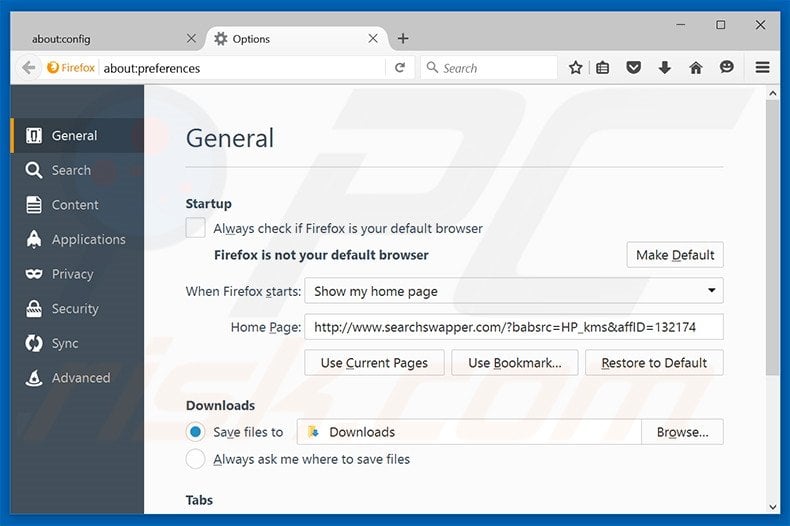Click the Downloads folder path field
The height and width of the screenshot is (526, 790).
point(469,432)
